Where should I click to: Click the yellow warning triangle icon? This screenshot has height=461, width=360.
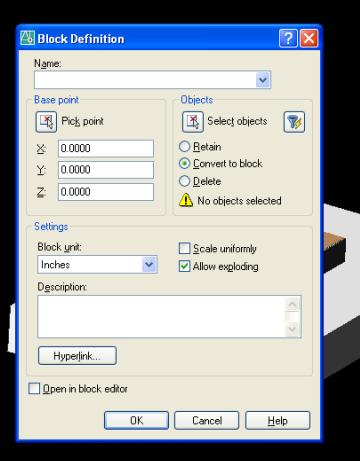[x=186, y=200]
